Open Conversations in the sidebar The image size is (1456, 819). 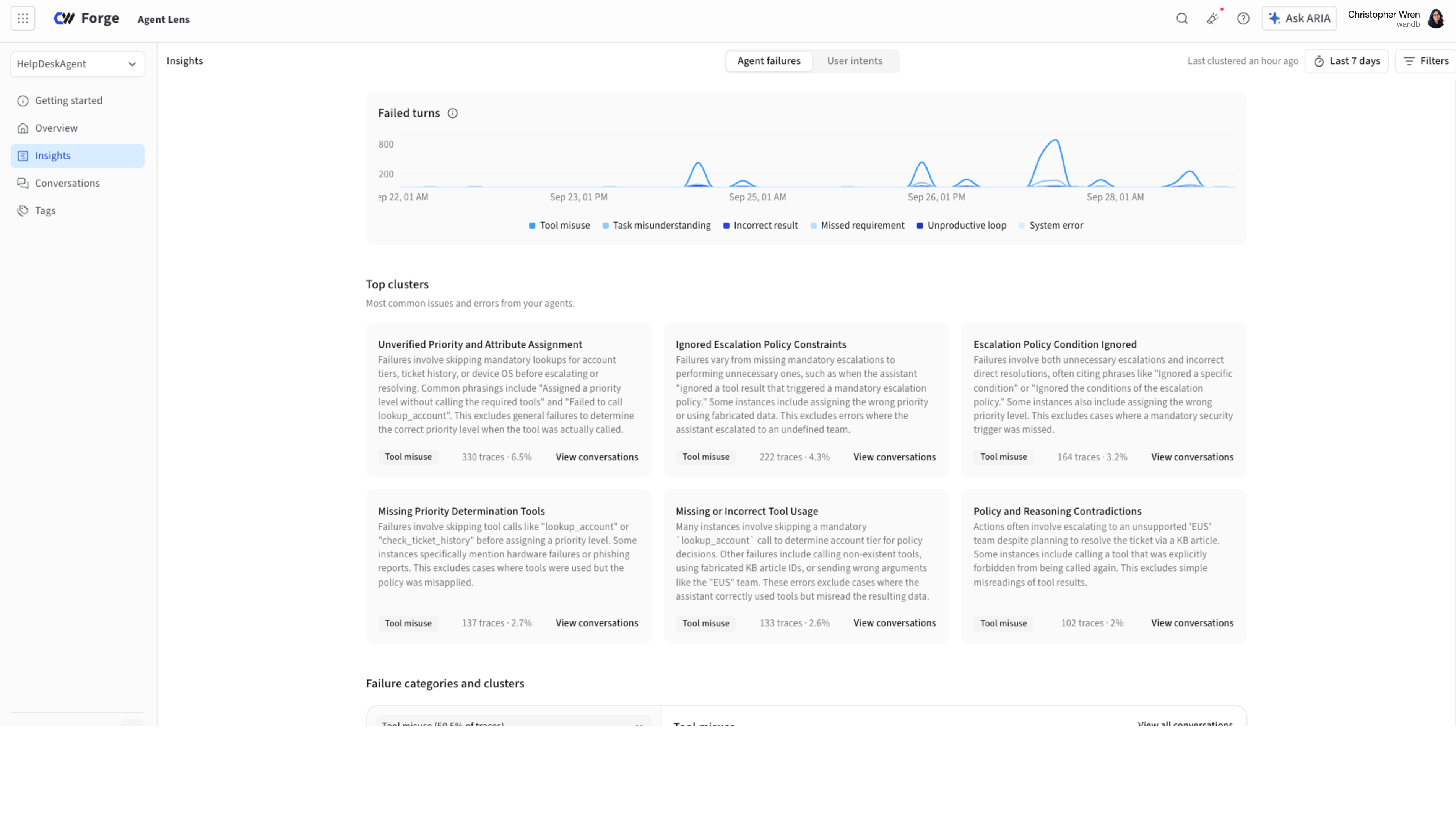pos(78,183)
